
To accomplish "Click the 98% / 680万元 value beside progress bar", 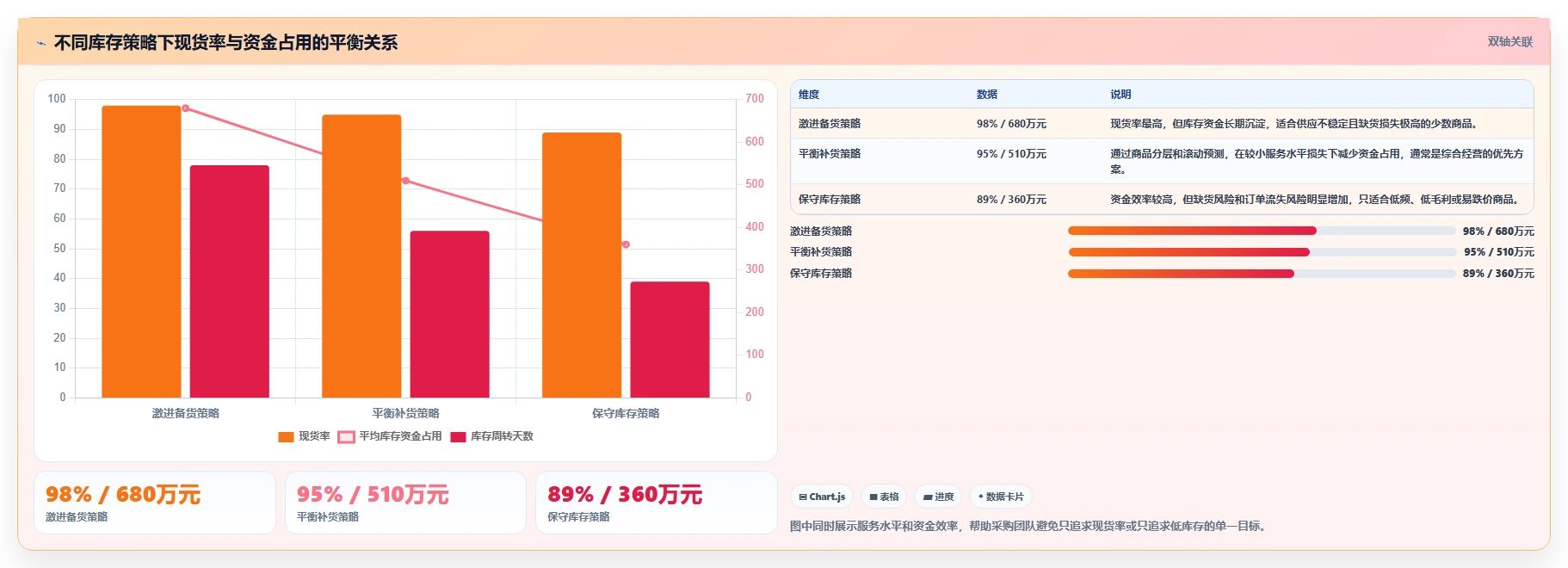I will pos(1498,232).
